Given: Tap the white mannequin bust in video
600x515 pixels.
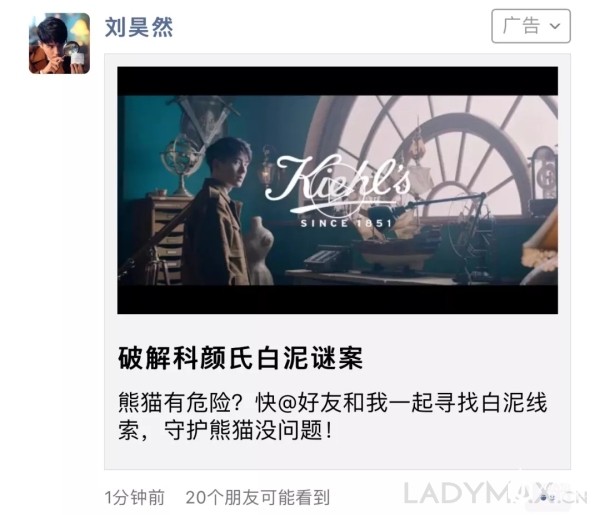Looking at the screenshot, I should pyautogui.click(x=260, y=249).
